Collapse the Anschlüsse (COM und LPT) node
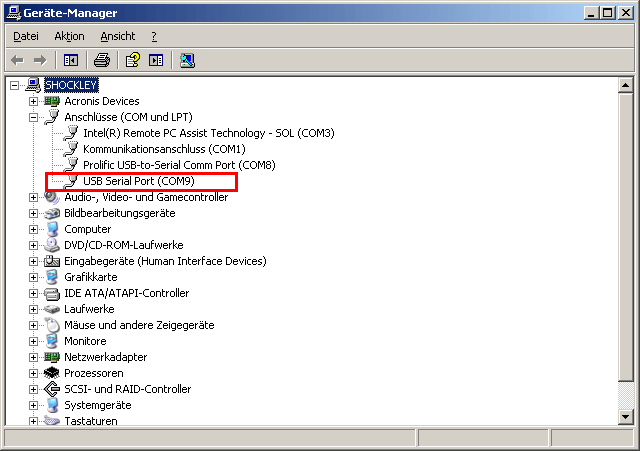 (x=33, y=118)
